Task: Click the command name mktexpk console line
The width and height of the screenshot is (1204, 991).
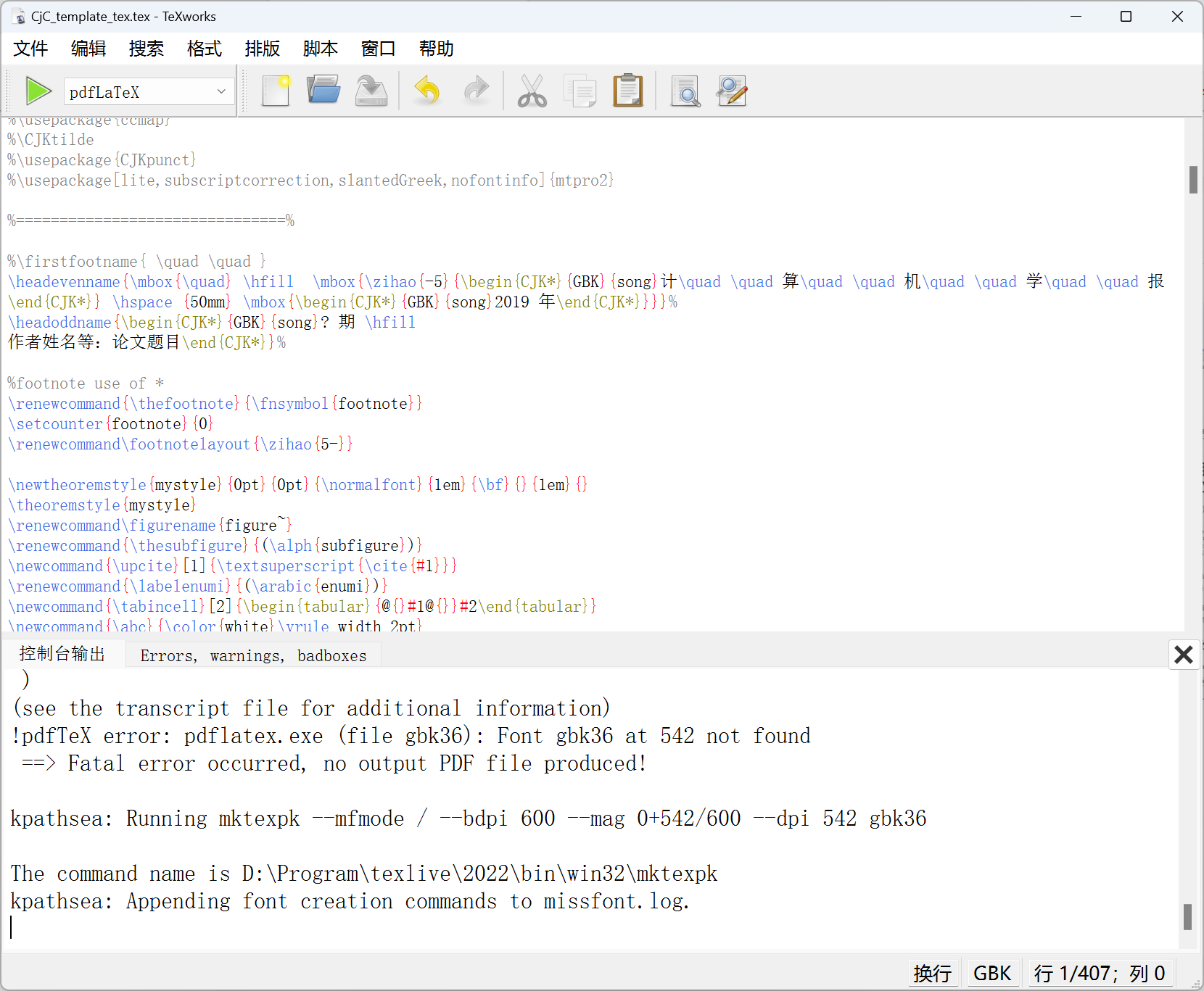Action: click(364, 874)
